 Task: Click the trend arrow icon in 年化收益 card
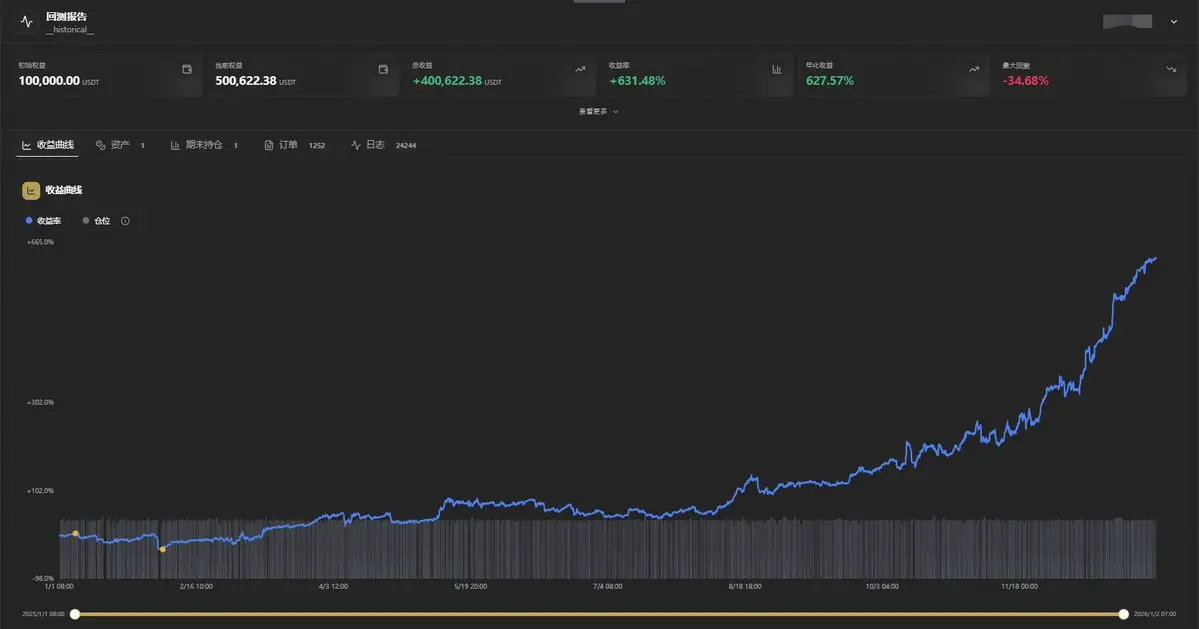tap(973, 70)
